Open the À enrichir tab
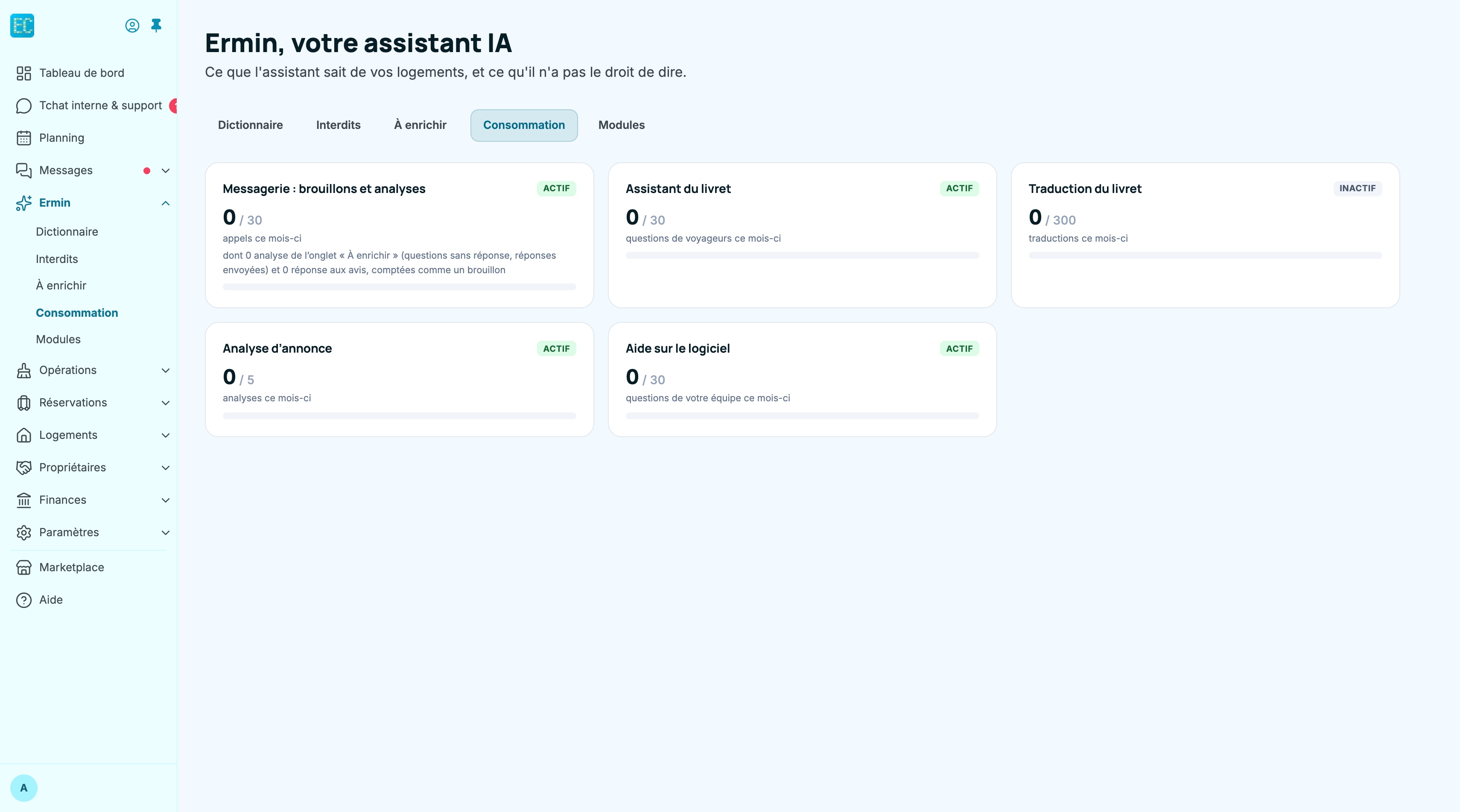Viewport: 1460px width, 812px height. 420,125
